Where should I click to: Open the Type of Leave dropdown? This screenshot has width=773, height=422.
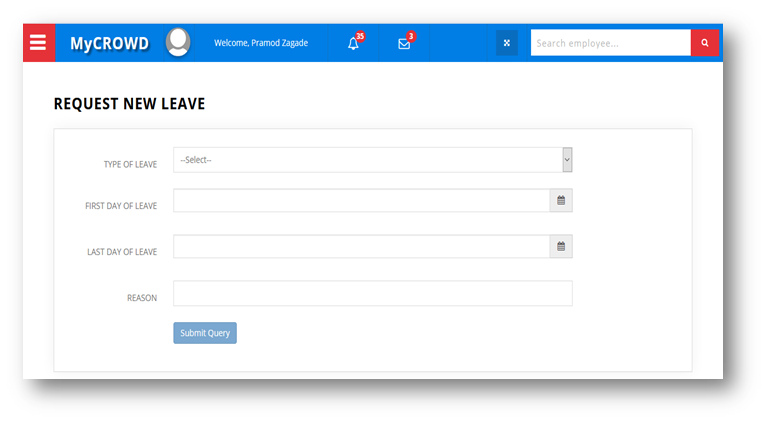[x=366, y=160]
